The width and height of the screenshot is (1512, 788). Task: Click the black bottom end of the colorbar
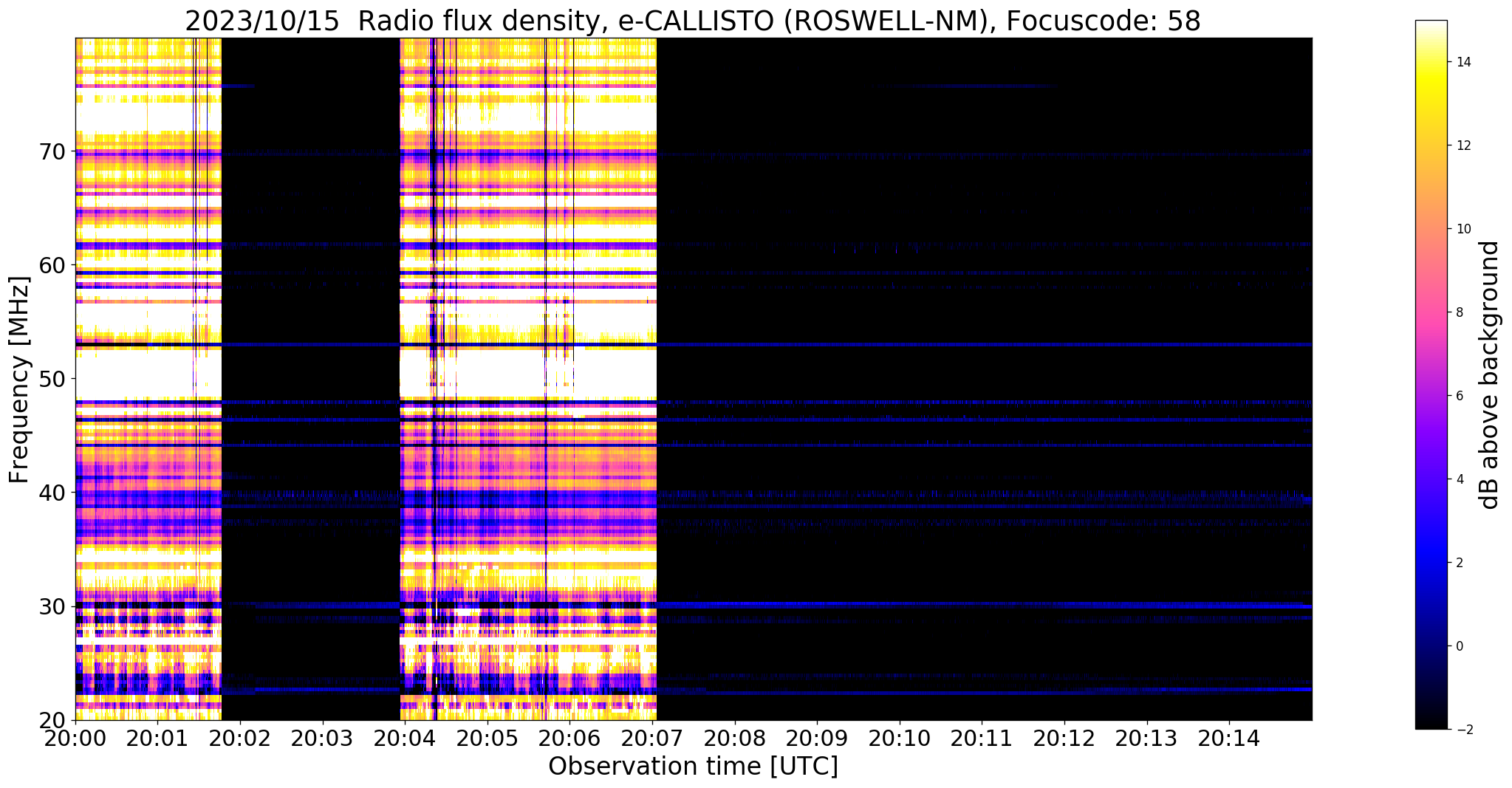(1431, 720)
